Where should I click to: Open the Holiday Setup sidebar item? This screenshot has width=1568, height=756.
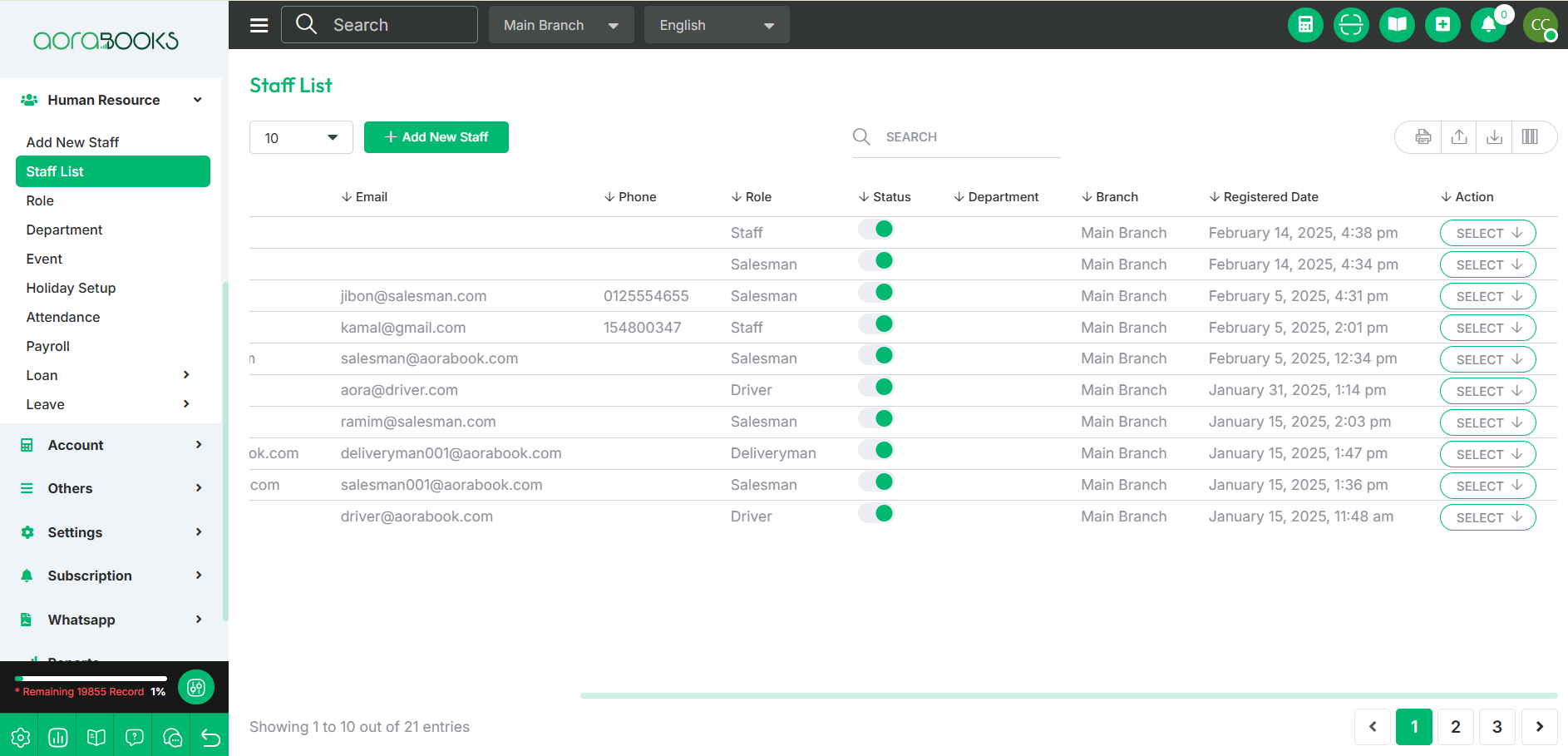[x=71, y=288]
